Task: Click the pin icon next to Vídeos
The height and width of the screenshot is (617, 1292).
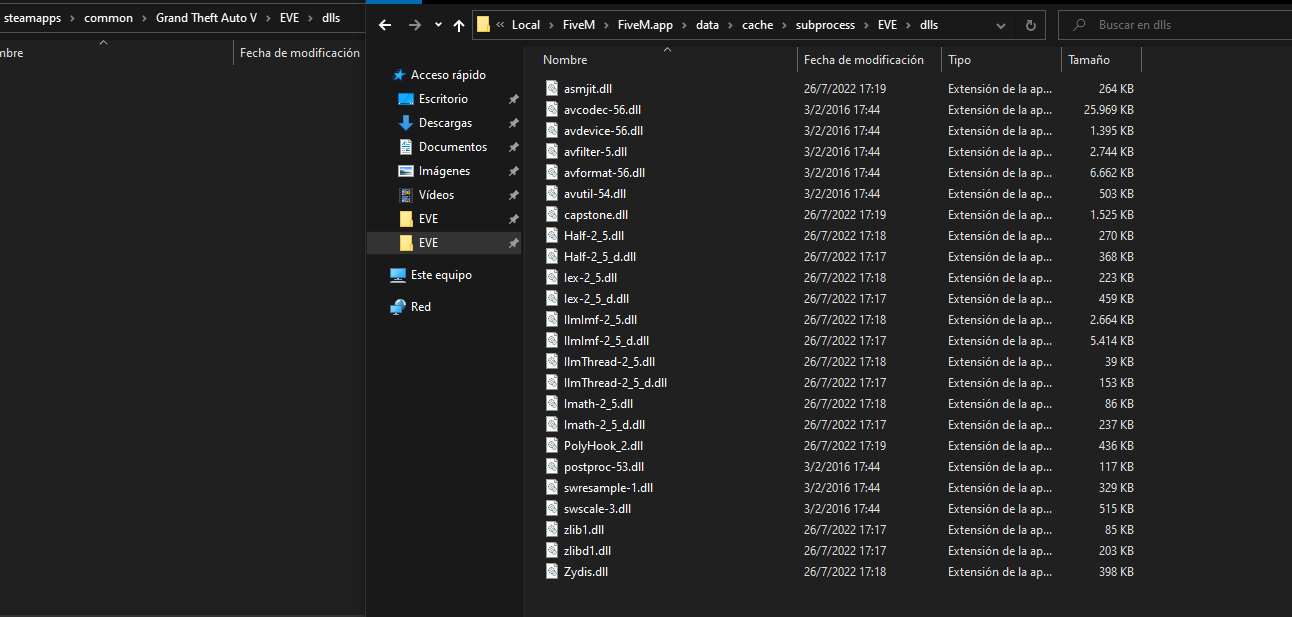Action: click(x=513, y=194)
